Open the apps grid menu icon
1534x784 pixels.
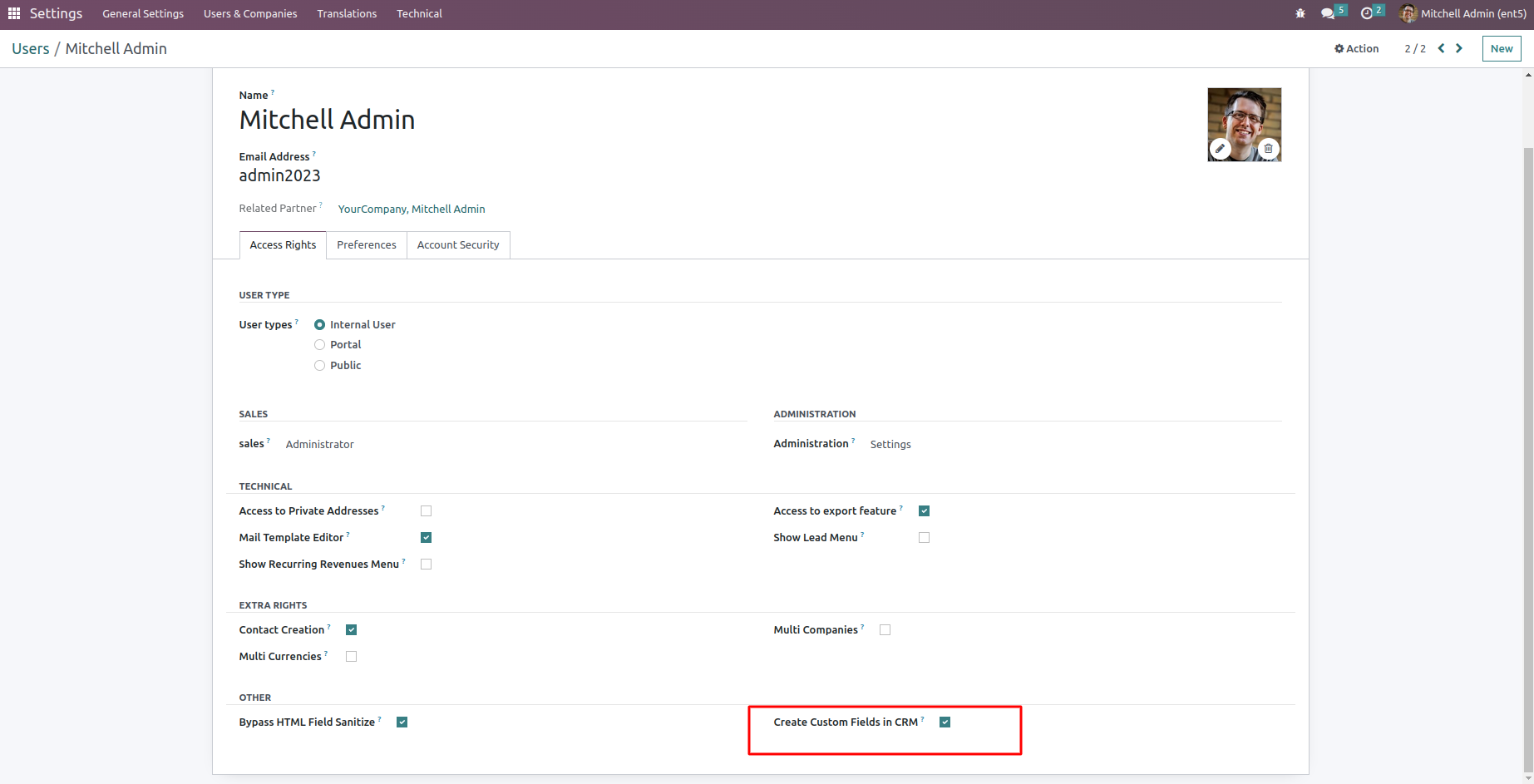(14, 13)
